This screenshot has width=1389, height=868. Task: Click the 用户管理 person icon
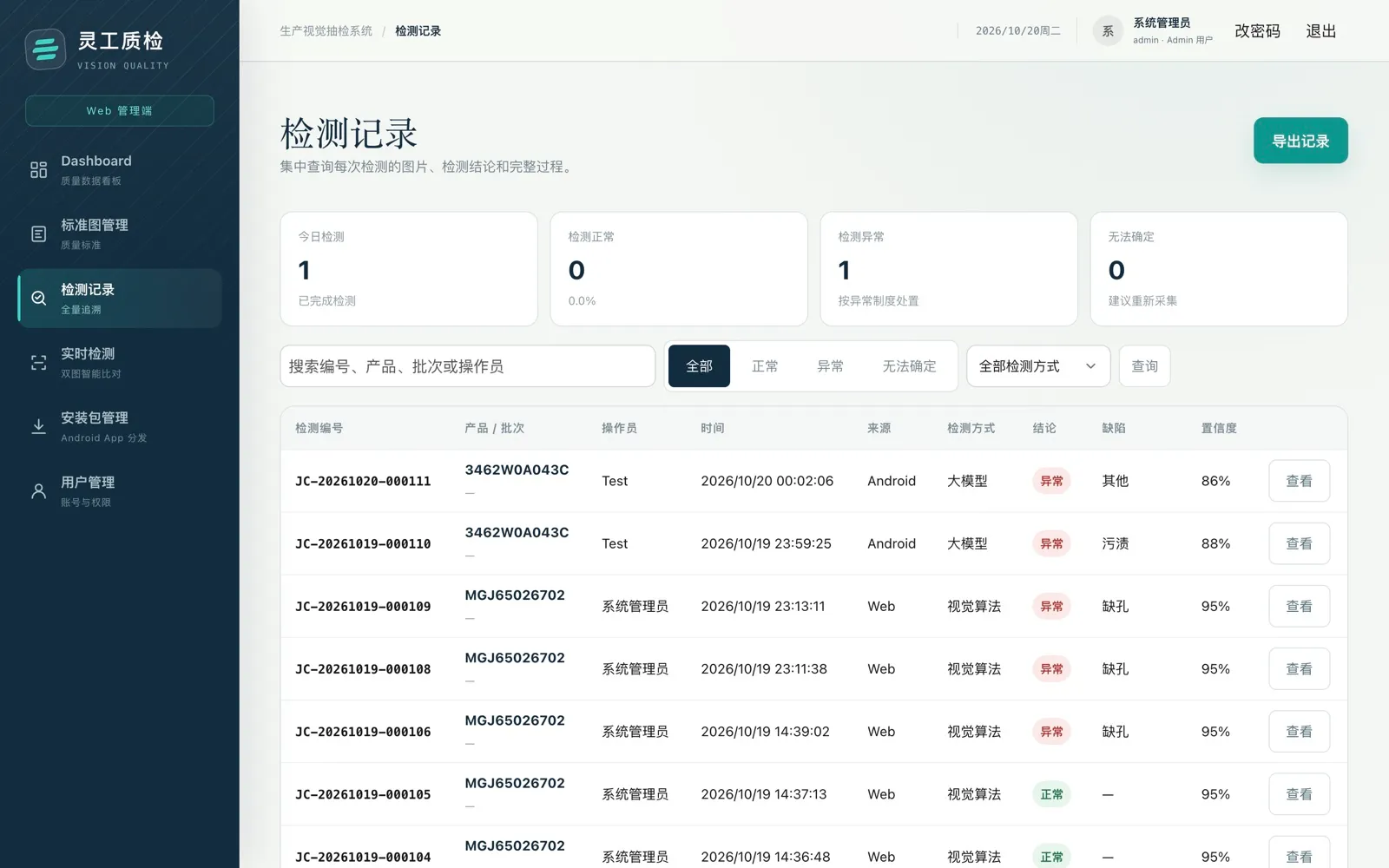38,491
